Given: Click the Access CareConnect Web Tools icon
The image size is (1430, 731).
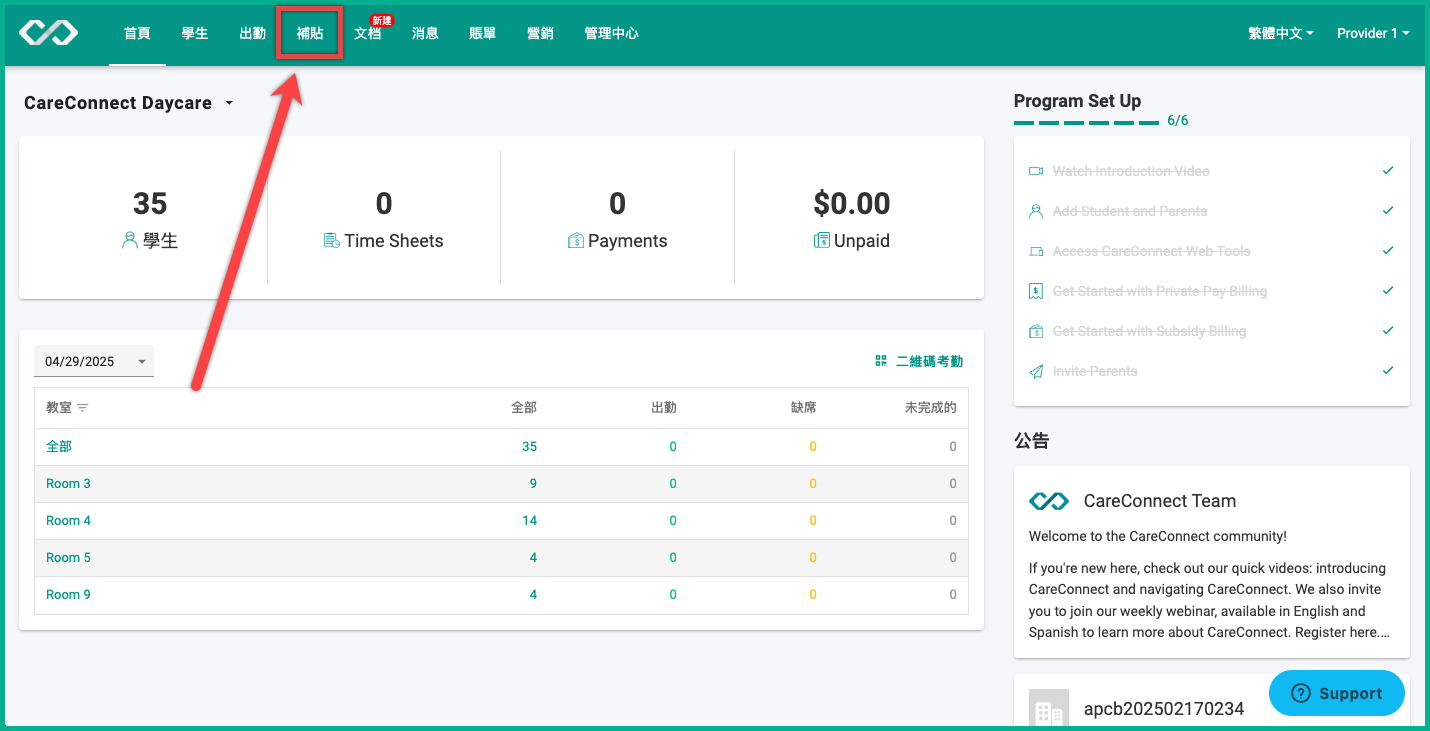Looking at the screenshot, I should pyautogui.click(x=1036, y=251).
